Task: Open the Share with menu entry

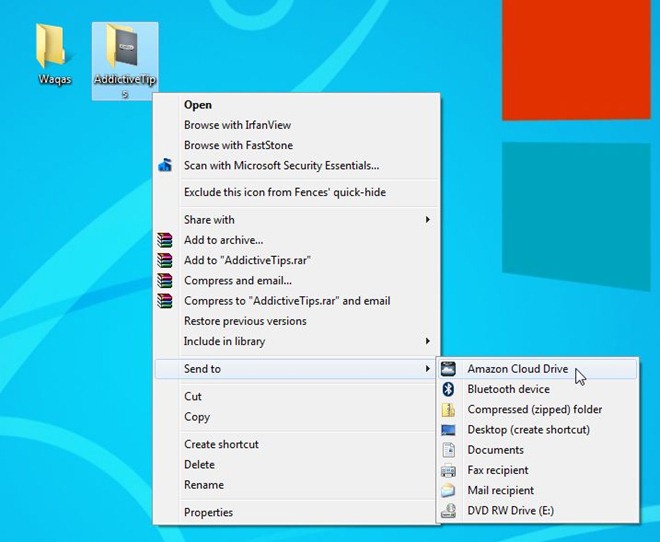Action: pos(296,220)
